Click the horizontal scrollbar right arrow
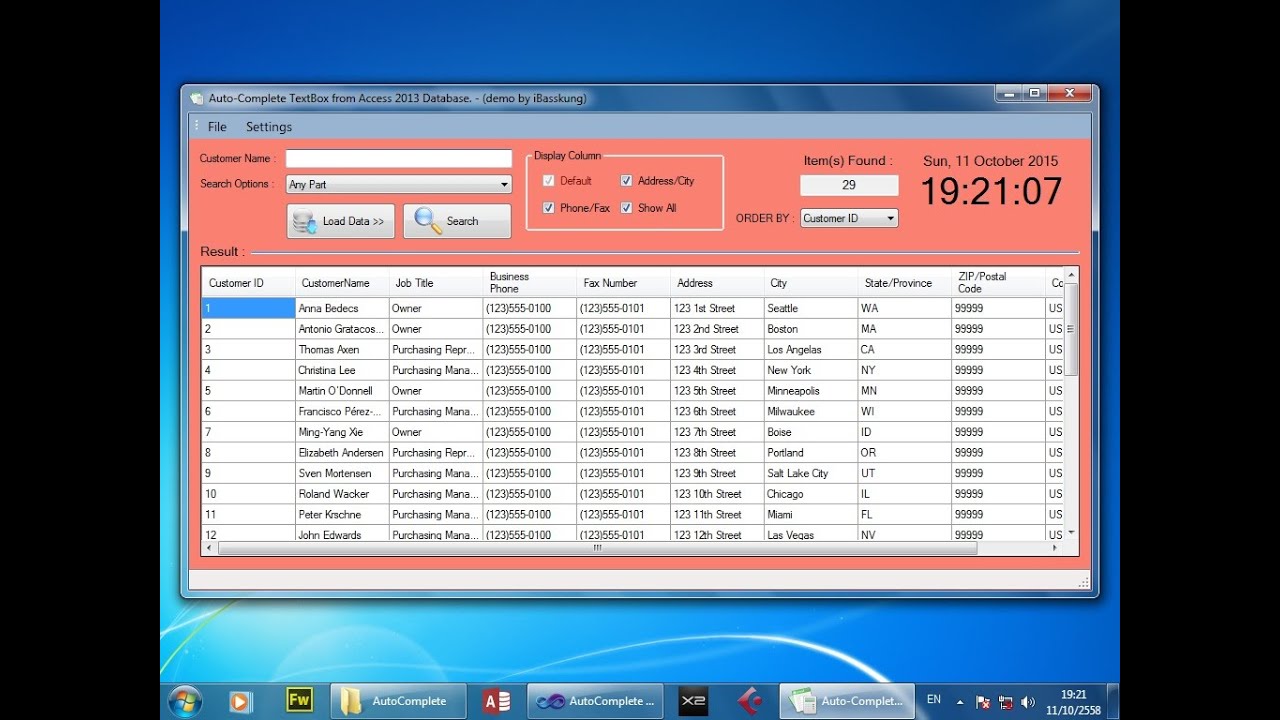 pos(1054,548)
